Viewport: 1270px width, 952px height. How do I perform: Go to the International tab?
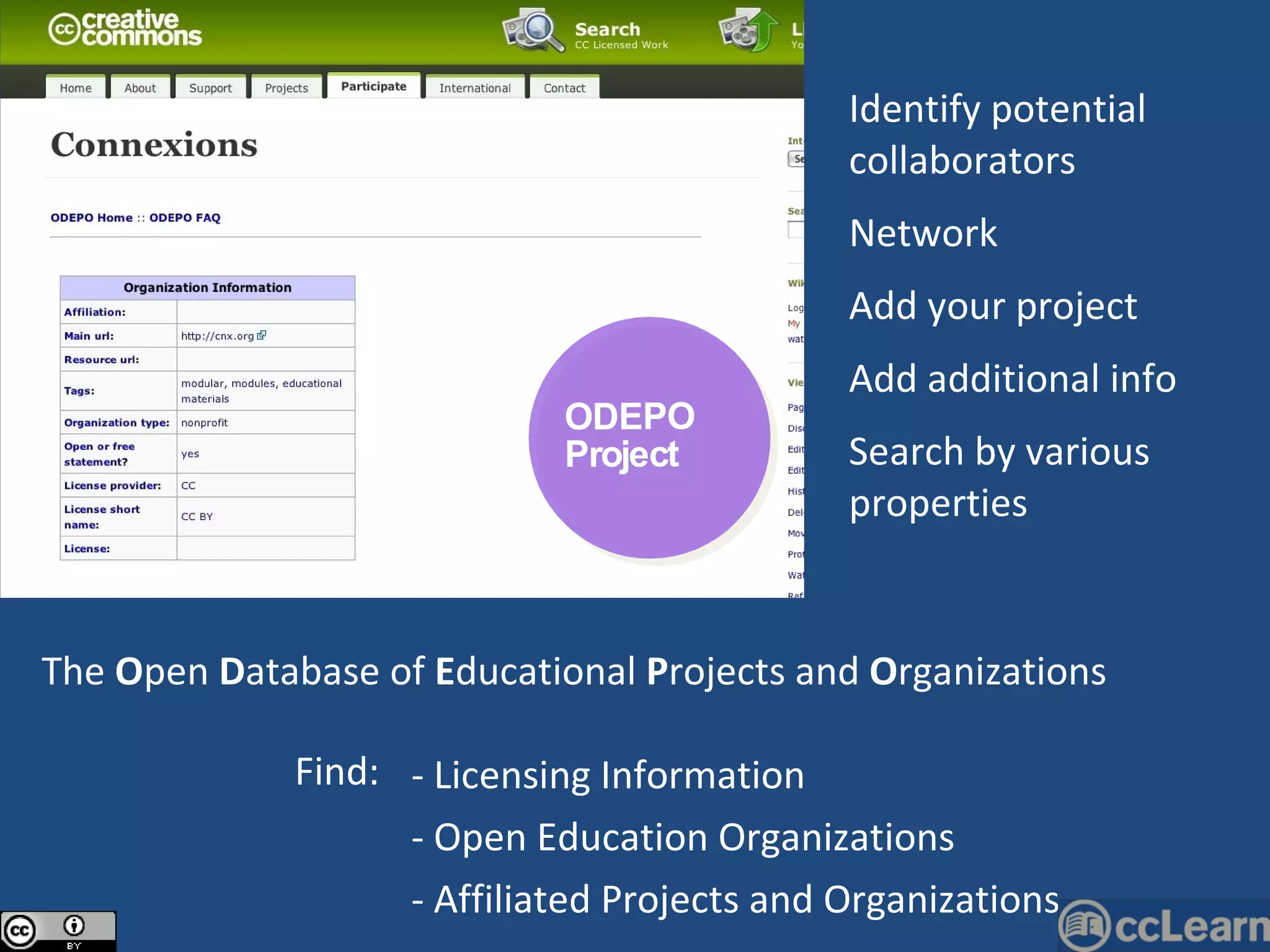pos(475,88)
